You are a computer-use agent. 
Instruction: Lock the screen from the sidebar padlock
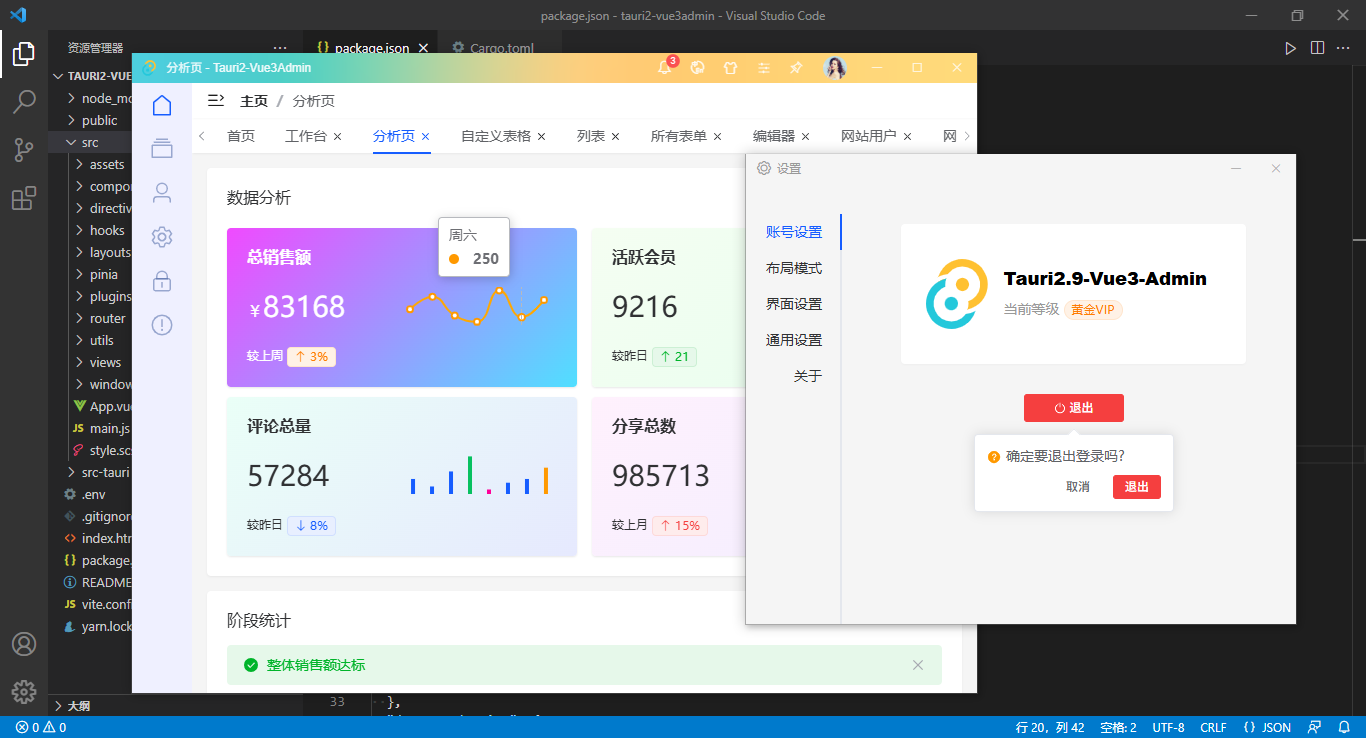coord(162,281)
